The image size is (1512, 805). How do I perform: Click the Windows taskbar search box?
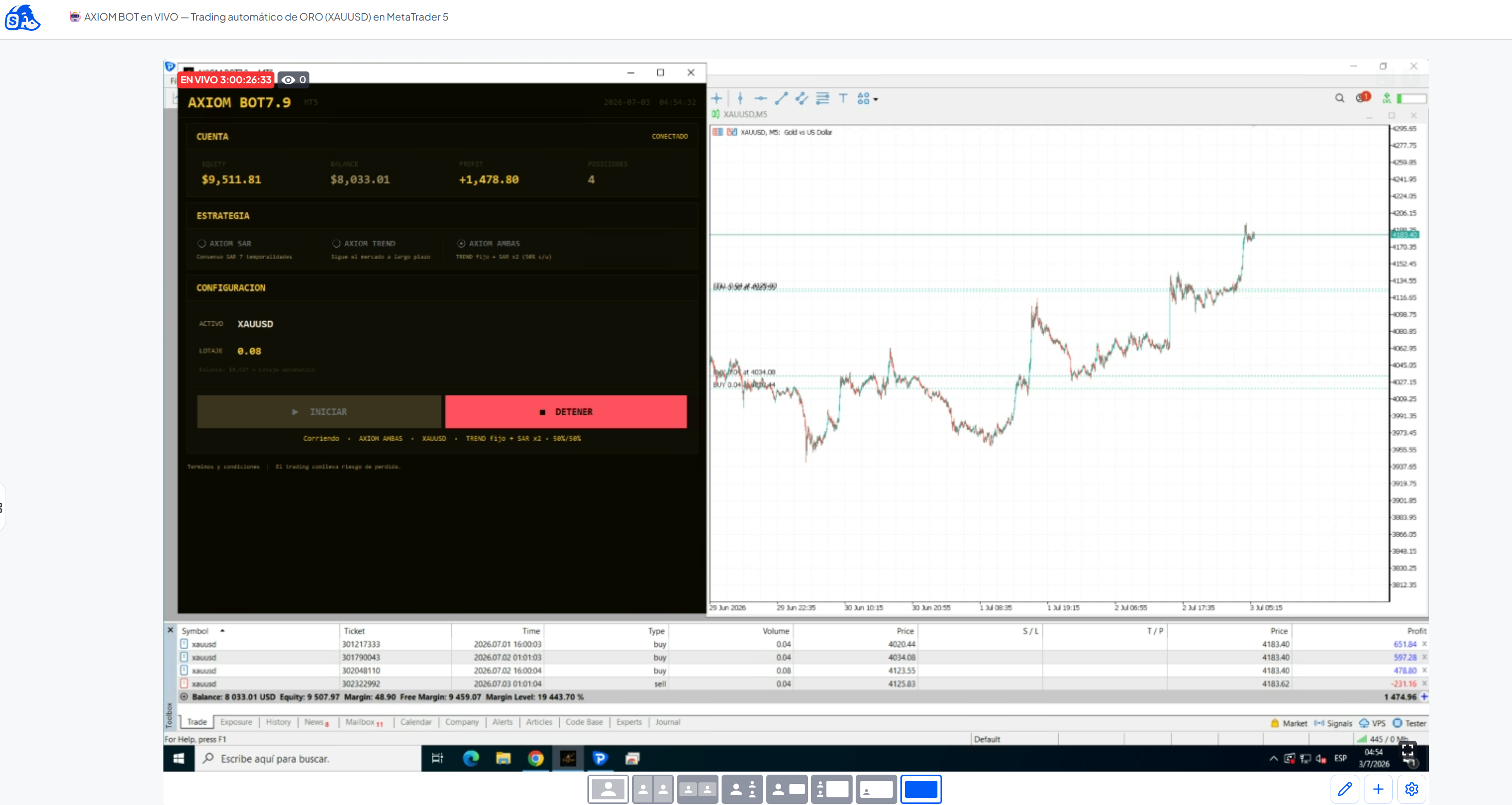pos(308,759)
